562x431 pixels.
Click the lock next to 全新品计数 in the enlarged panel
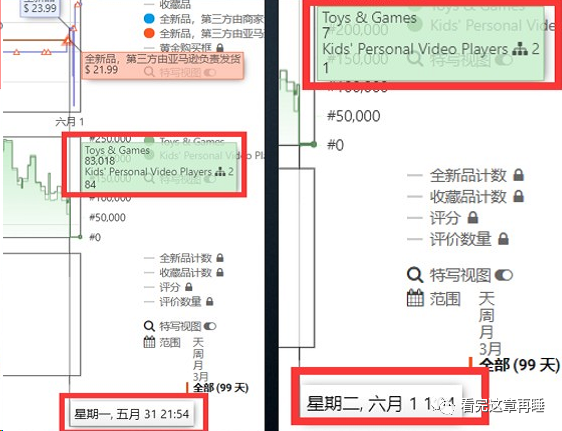pyautogui.click(x=518, y=175)
